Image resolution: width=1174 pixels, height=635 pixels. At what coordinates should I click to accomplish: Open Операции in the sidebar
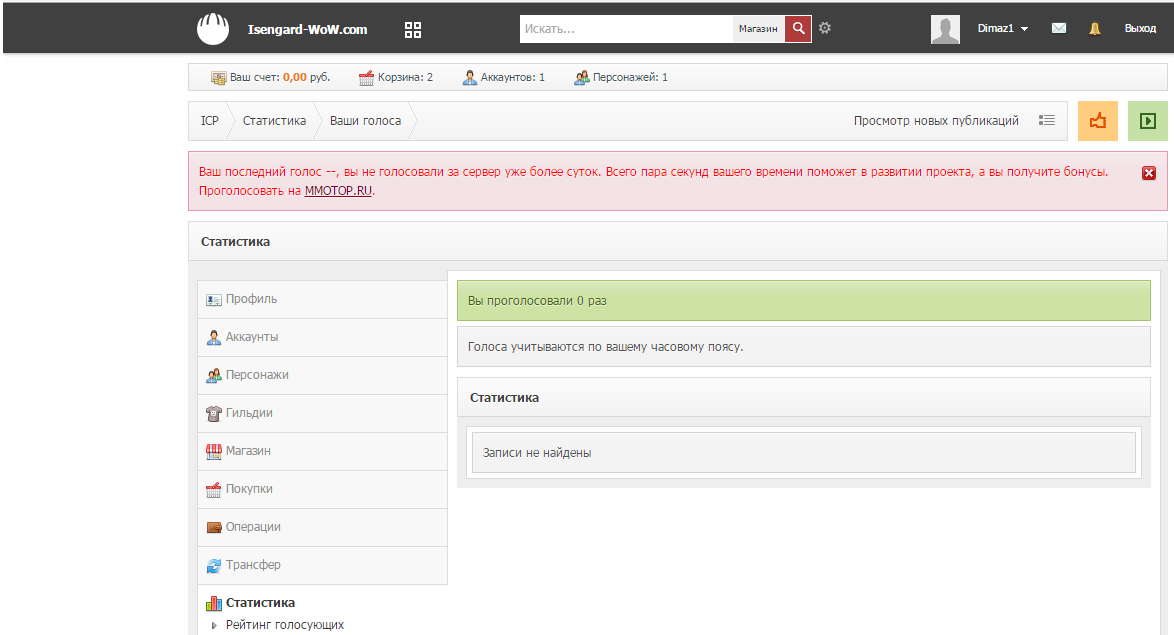(322, 527)
